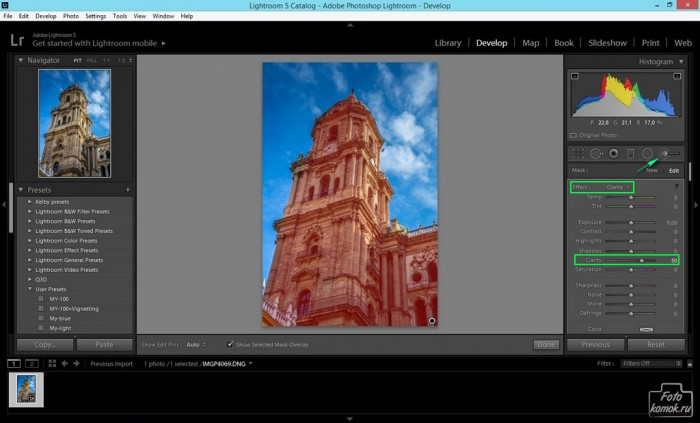This screenshot has width=700, height=423.
Task: Collapse the Histogram panel
Action: click(681, 62)
